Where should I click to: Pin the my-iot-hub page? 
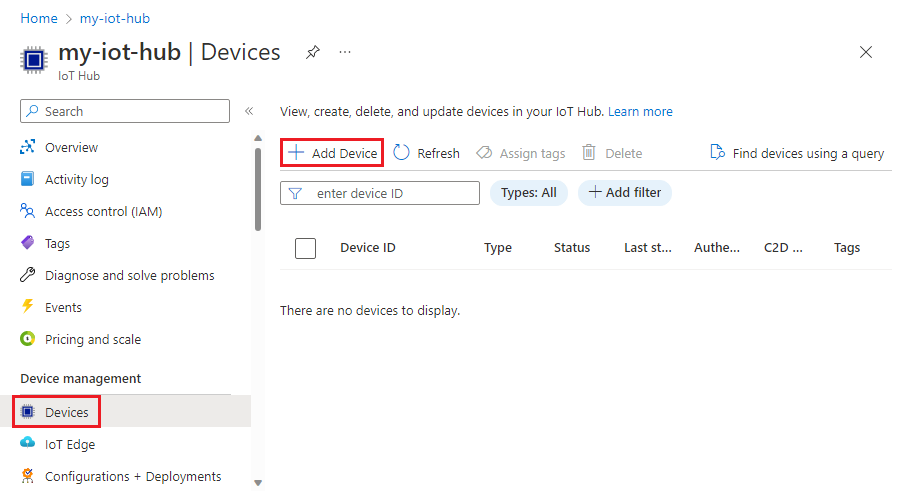[x=313, y=52]
